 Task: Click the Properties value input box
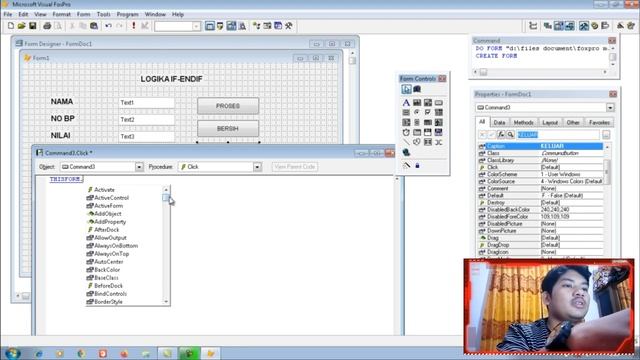click(x=558, y=135)
